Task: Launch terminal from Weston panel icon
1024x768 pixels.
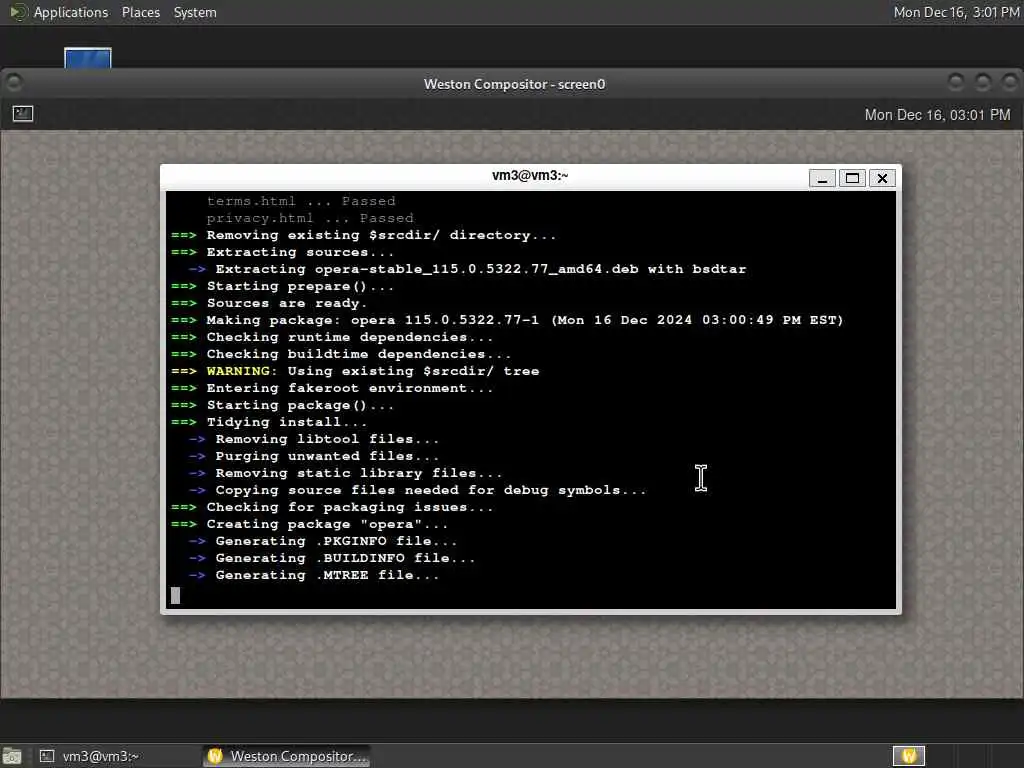Action: click(23, 114)
